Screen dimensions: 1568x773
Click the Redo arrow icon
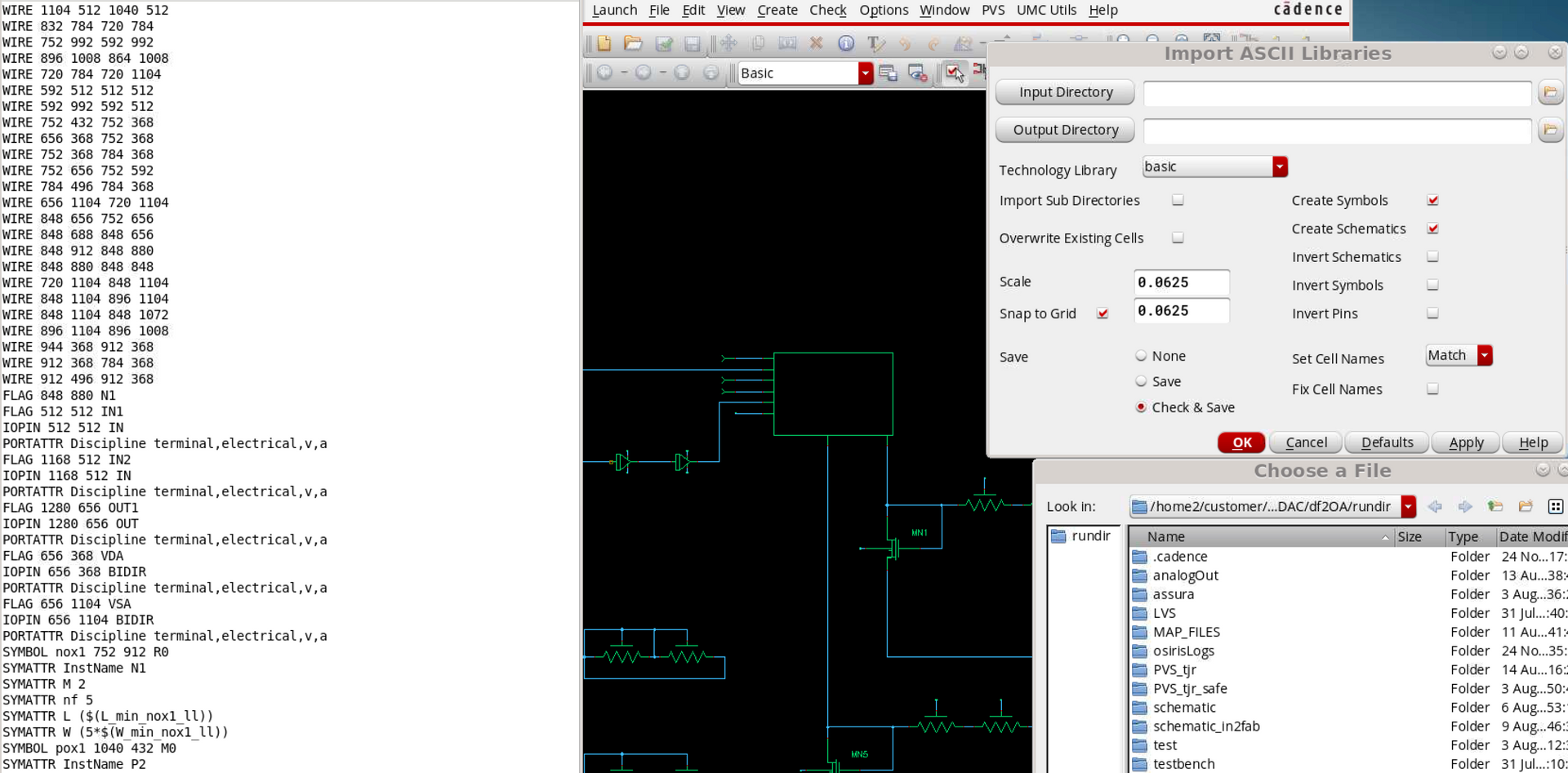point(934,43)
